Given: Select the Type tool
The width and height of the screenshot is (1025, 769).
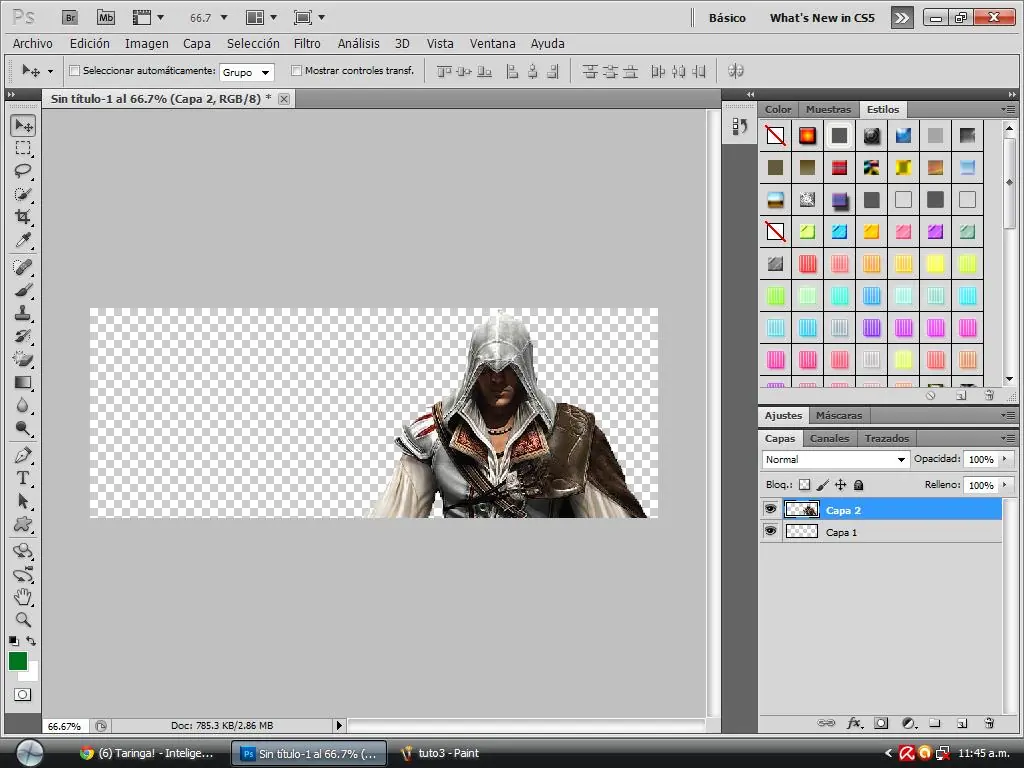Looking at the screenshot, I should (x=24, y=478).
